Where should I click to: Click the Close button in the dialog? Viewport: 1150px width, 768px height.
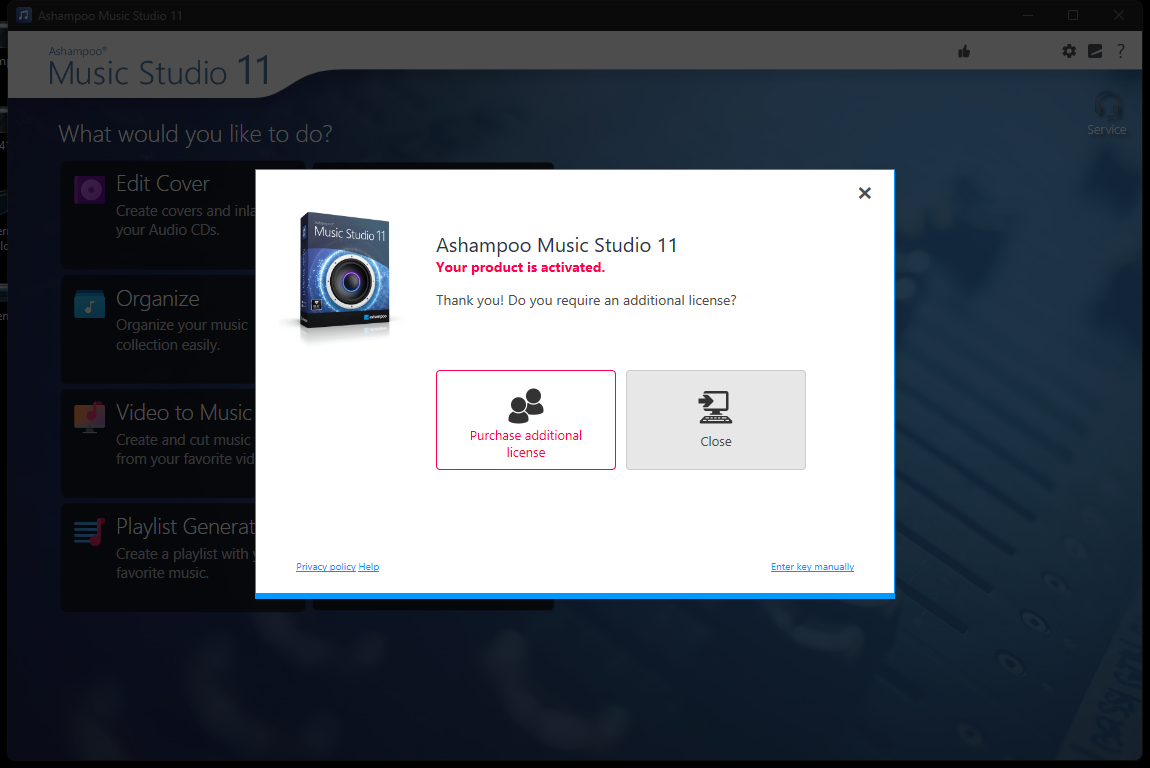point(716,420)
